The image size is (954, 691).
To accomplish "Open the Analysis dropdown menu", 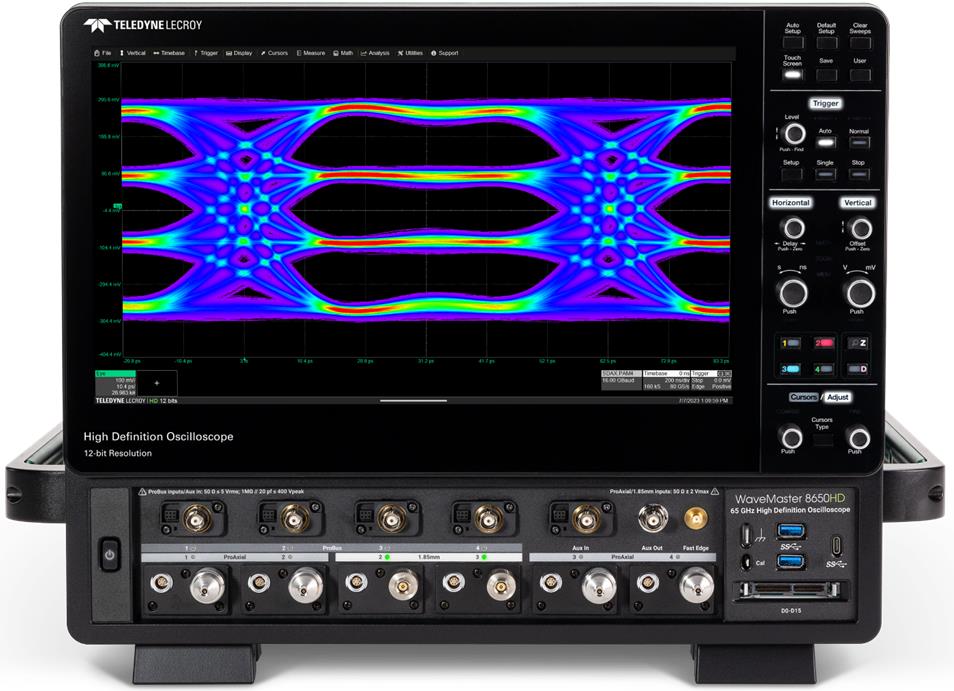I will [x=375, y=52].
